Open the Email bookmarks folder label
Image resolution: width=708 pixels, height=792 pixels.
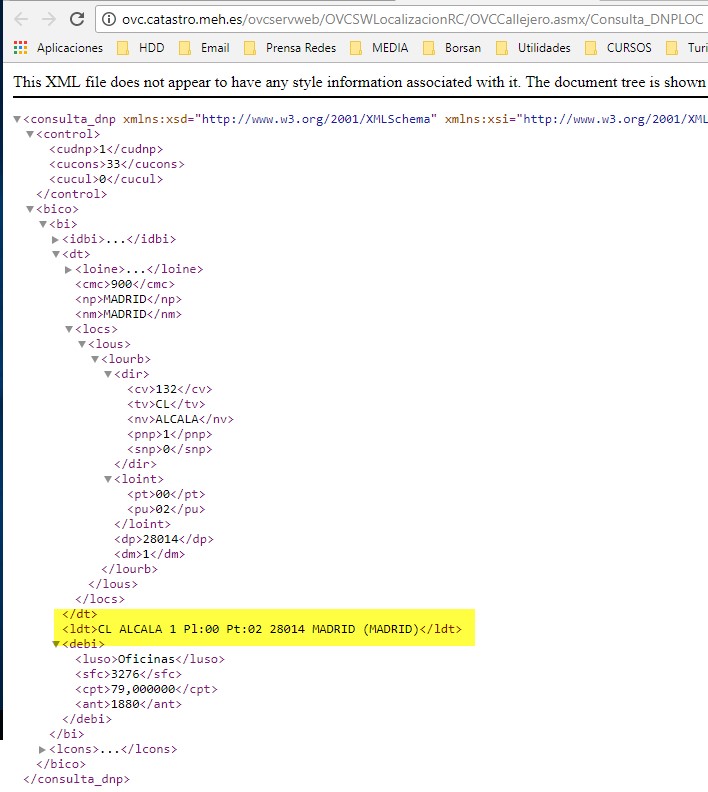pos(215,47)
